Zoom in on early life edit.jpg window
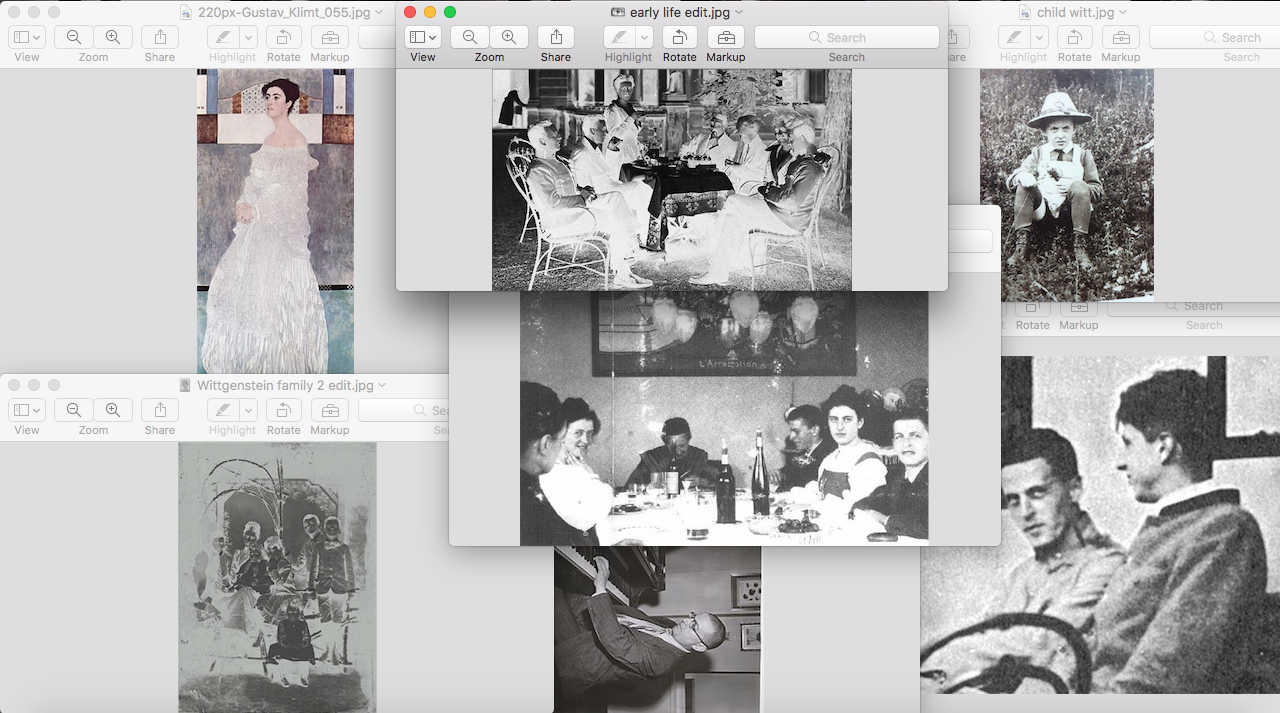The width and height of the screenshot is (1280, 713). tap(509, 37)
